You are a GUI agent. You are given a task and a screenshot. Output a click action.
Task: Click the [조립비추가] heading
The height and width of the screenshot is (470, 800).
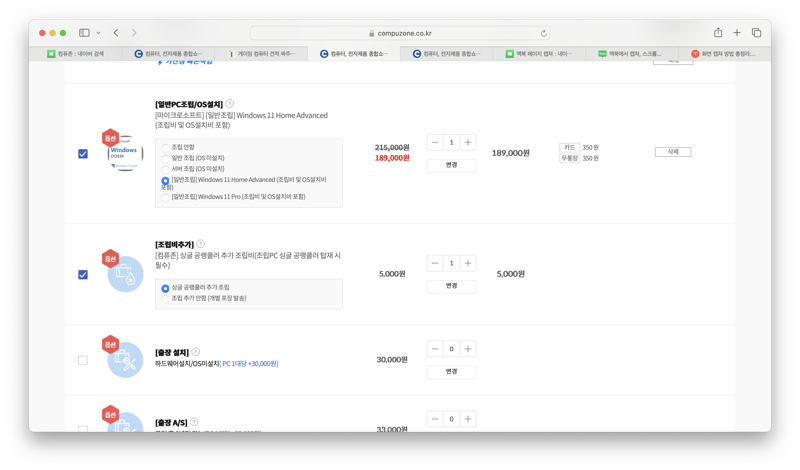coord(174,244)
